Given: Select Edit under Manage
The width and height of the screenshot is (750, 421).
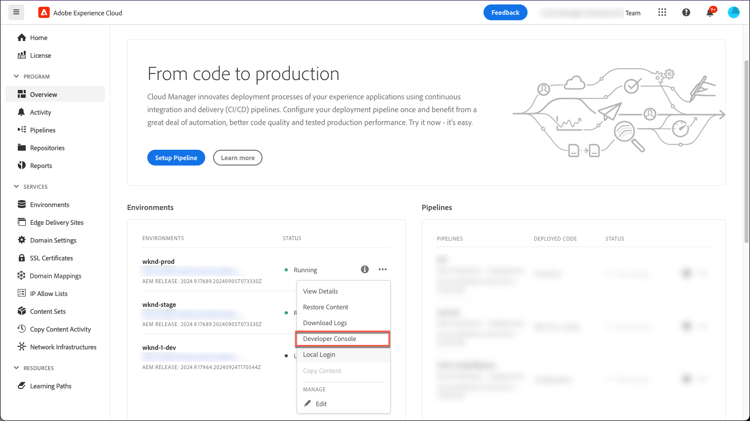Looking at the screenshot, I should point(320,404).
